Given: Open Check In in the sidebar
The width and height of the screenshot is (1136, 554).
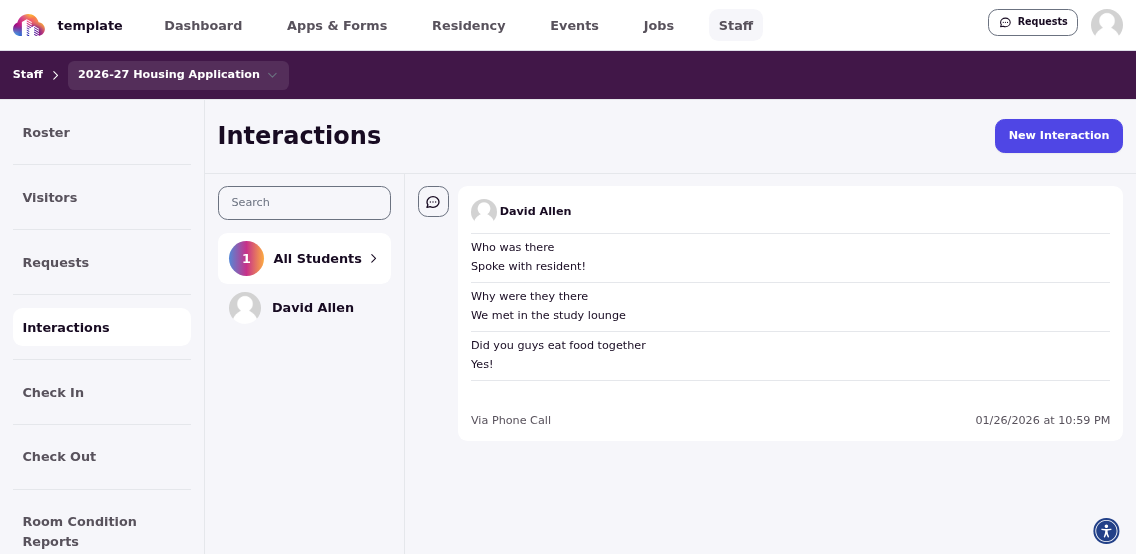Looking at the screenshot, I should pyautogui.click(x=102, y=393).
